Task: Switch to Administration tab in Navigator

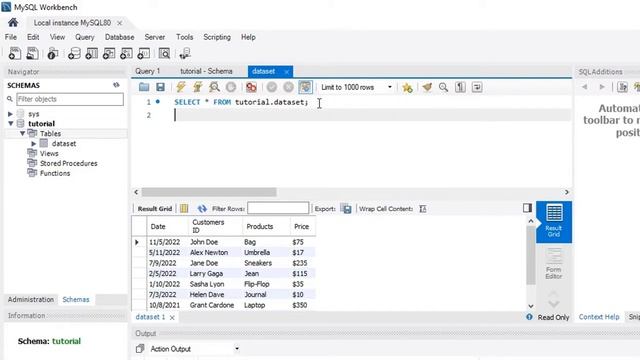Action: tap(31, 299)
